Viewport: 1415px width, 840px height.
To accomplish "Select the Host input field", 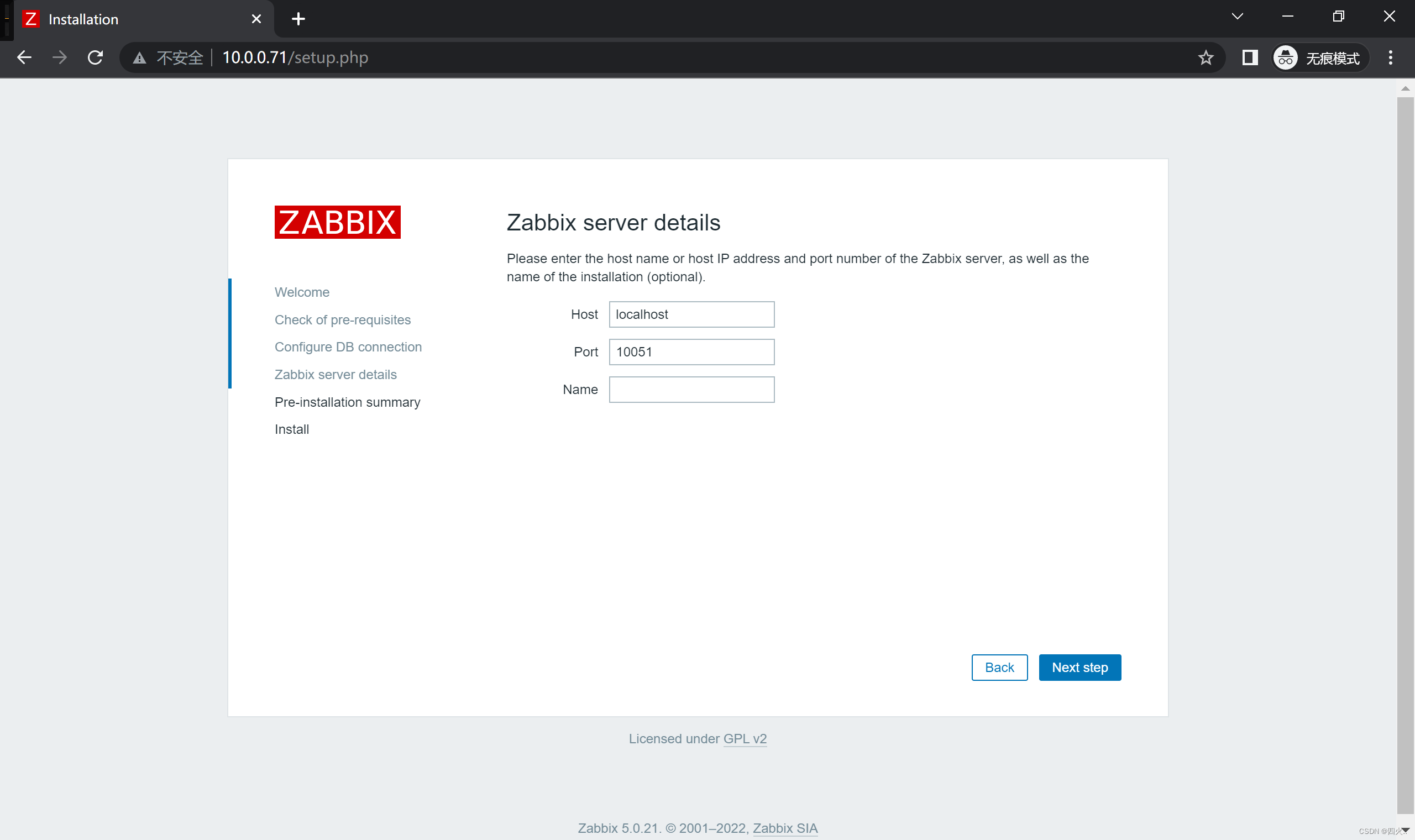I will pos(692,313).
